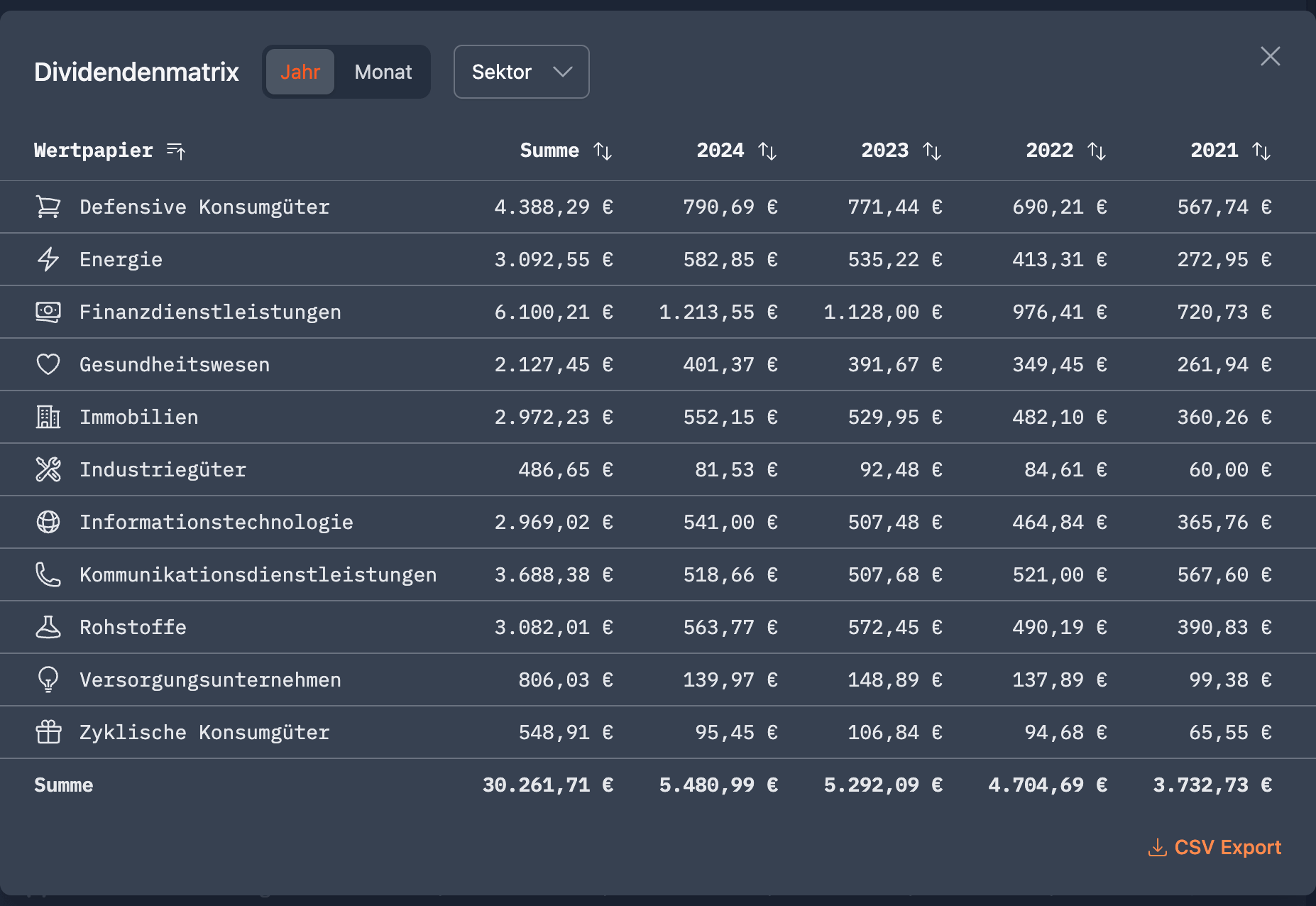Click the heart icon for Gesundheitswesen
The height and width of the screenshot is (906, 1316).
(48, 364)
